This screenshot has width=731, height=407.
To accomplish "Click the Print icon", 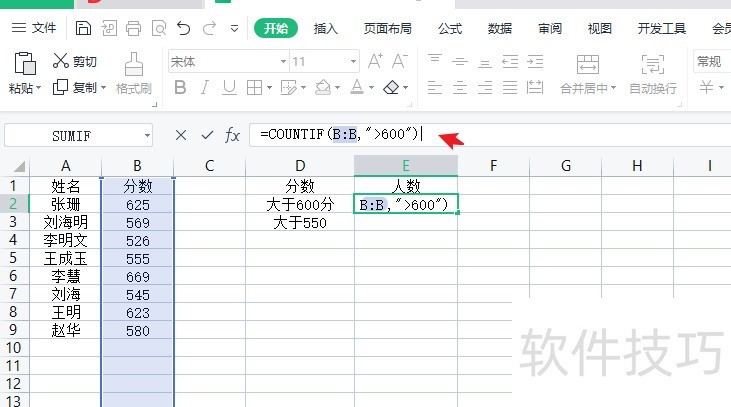I will 133,28.
